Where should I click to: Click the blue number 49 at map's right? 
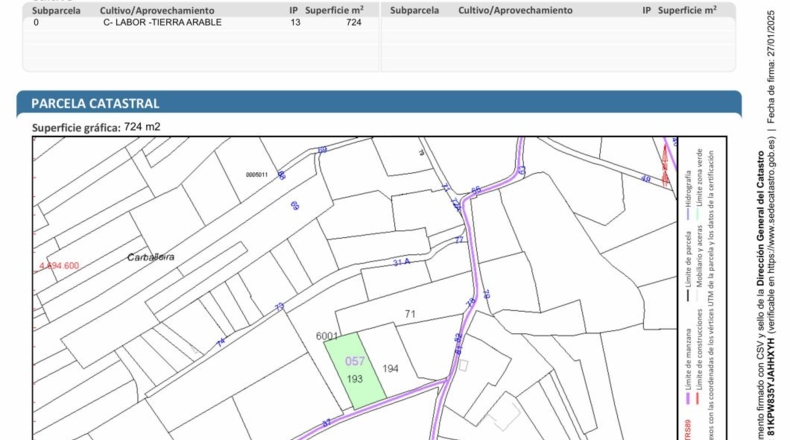click(x=645, y=179)
